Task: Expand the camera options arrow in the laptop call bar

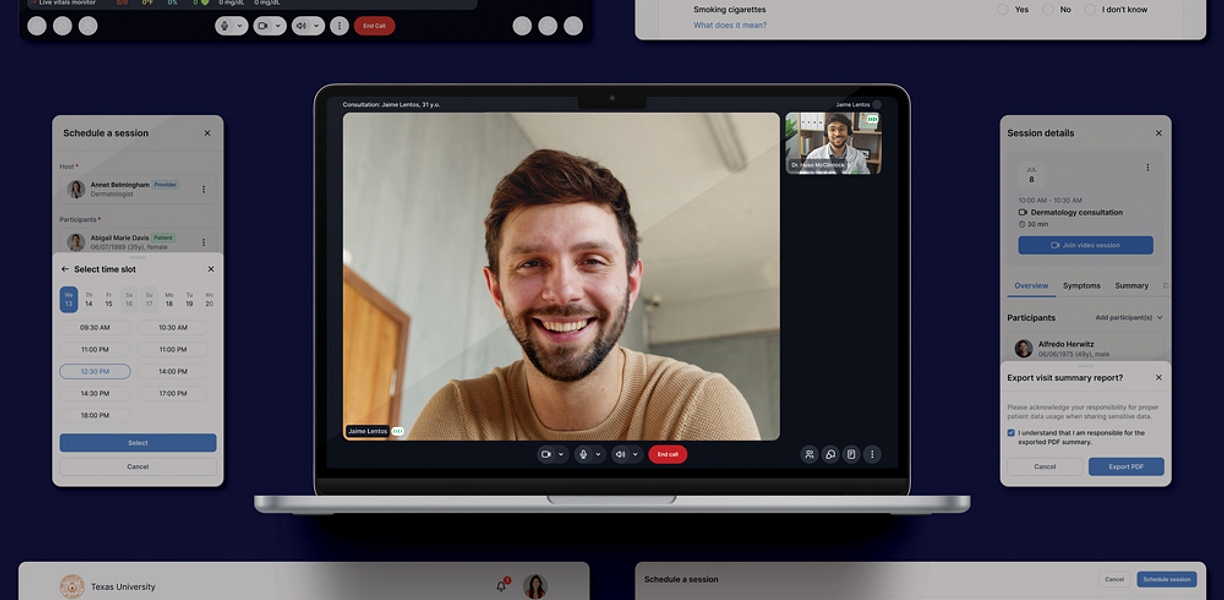Action: 561,454
